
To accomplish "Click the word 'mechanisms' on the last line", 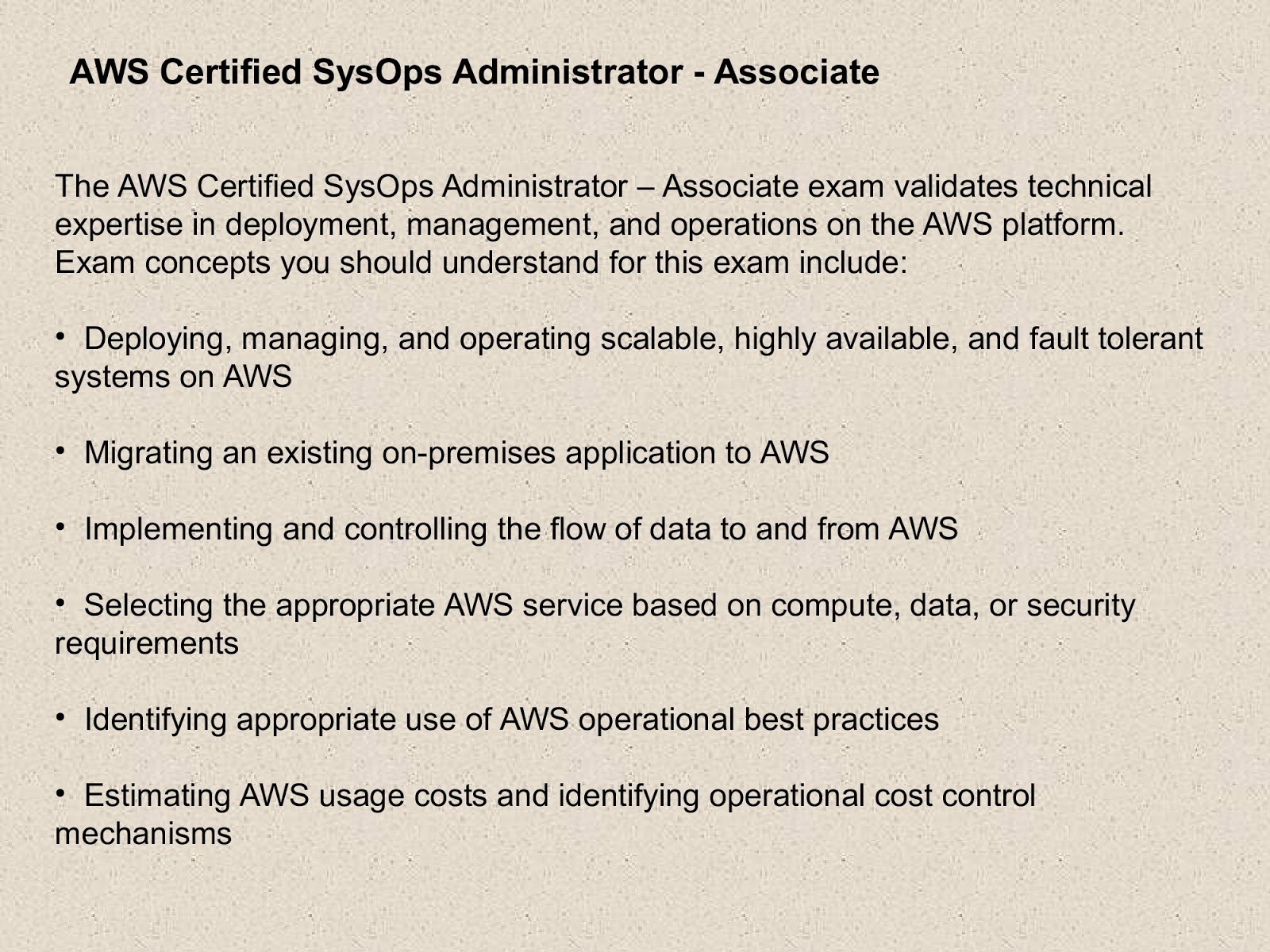I will (143, 834).
